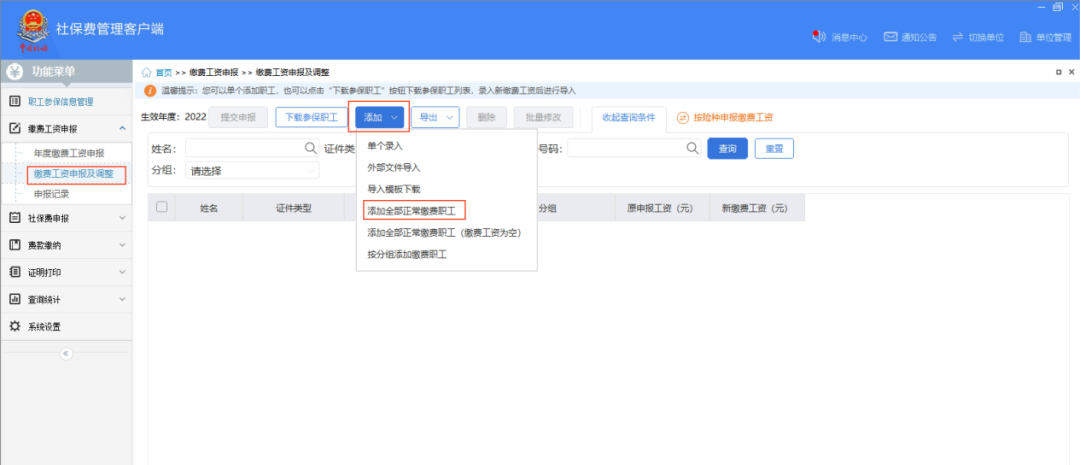Open 通知公告 notices
Screen dimensions: 1081x465
pos(910,37)
